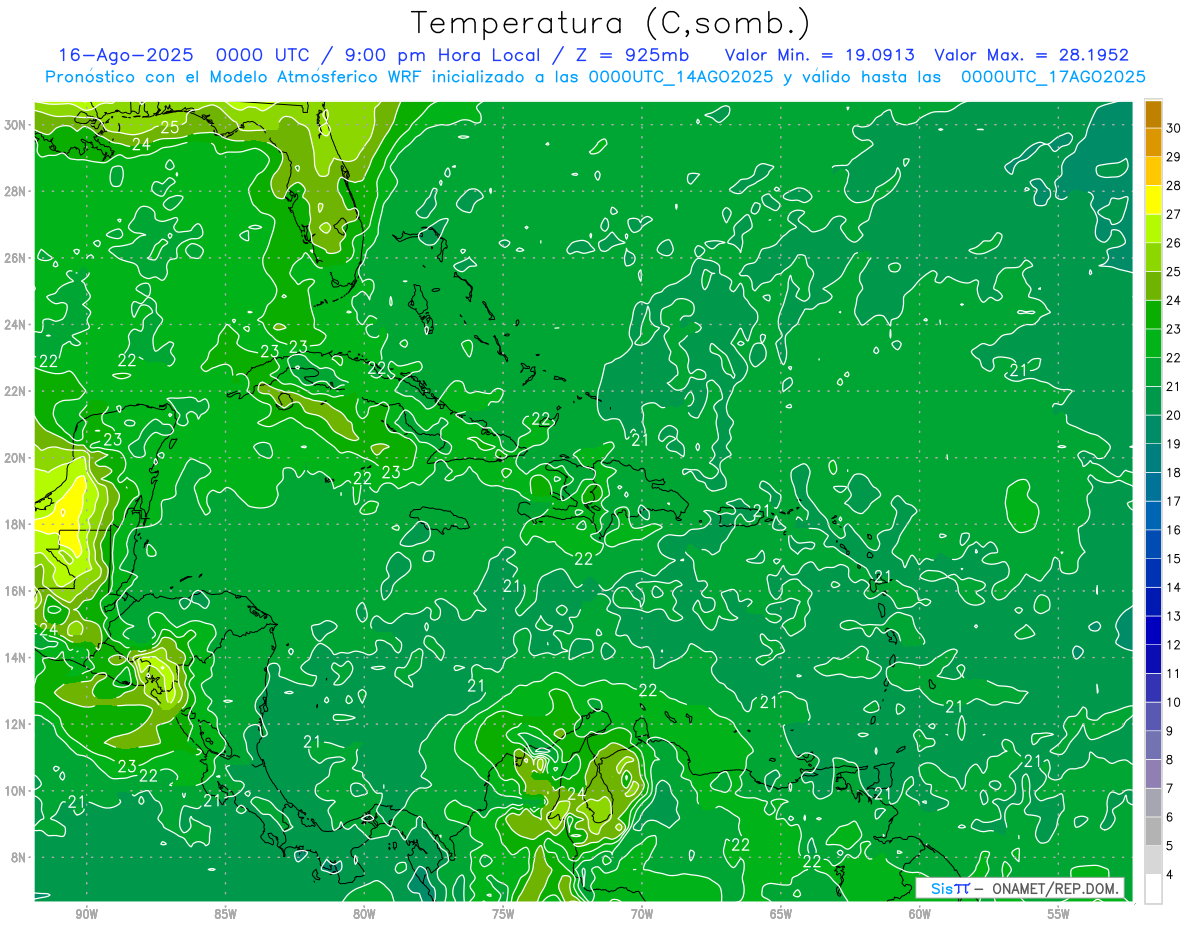Image resolution: width=1200 pixels, height=927 pixels.
Task: Click the legend scale value 30
Action: [1175, 128]
